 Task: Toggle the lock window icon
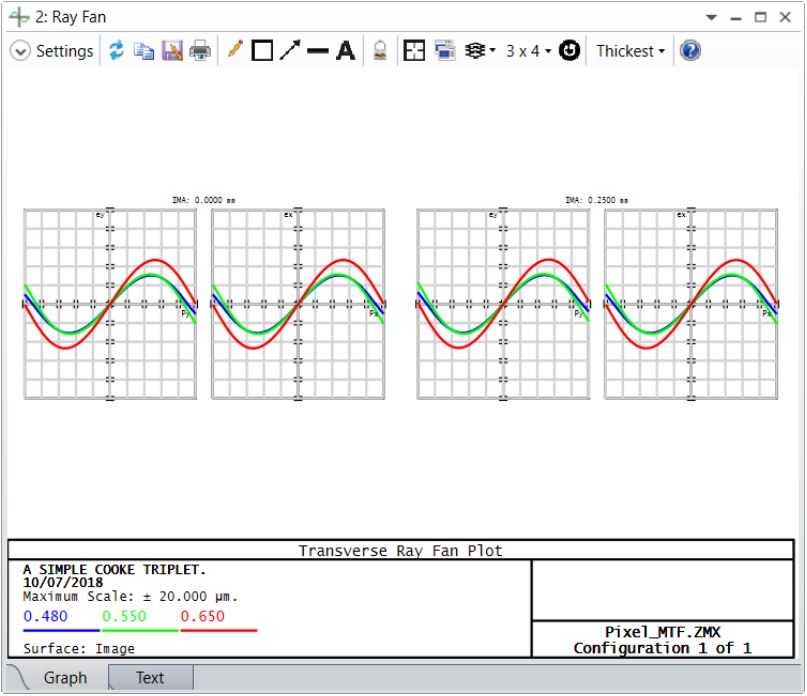point(380,50)
